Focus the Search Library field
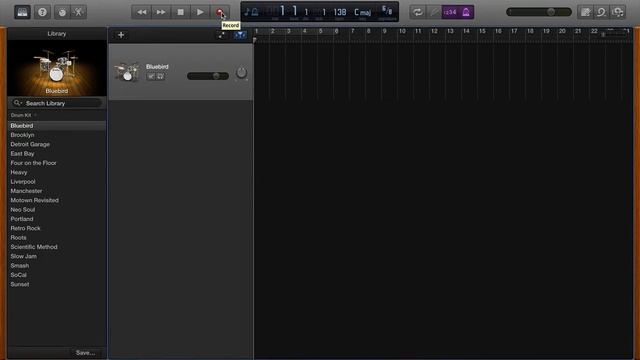Screen dimensions: 640x360 click(x=57, y=103)
